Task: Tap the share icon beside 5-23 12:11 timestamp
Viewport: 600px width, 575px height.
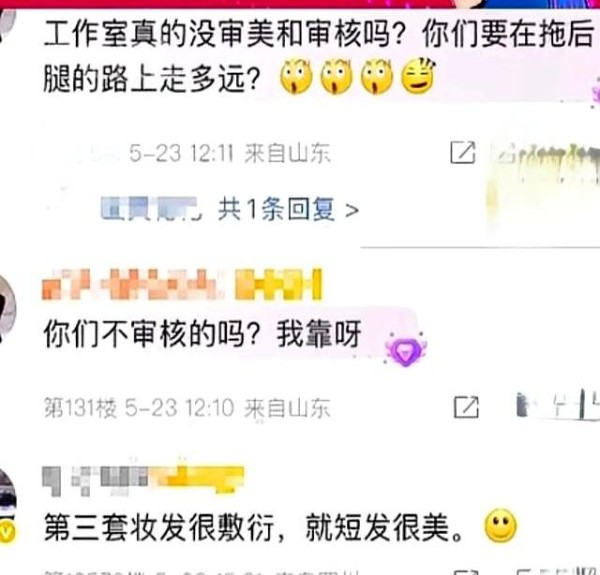Action: [463, 152]
